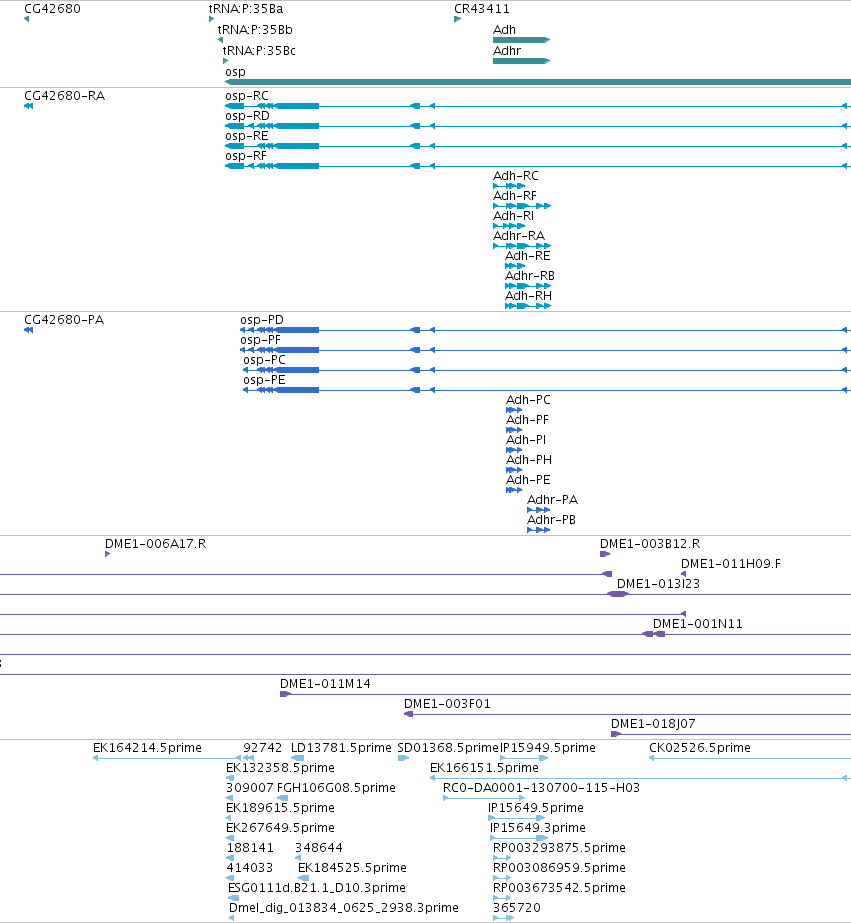Click the osp-PC protein label
Image resolution: width=851 pixels, height=923 pixels.
tap(264, 360)
